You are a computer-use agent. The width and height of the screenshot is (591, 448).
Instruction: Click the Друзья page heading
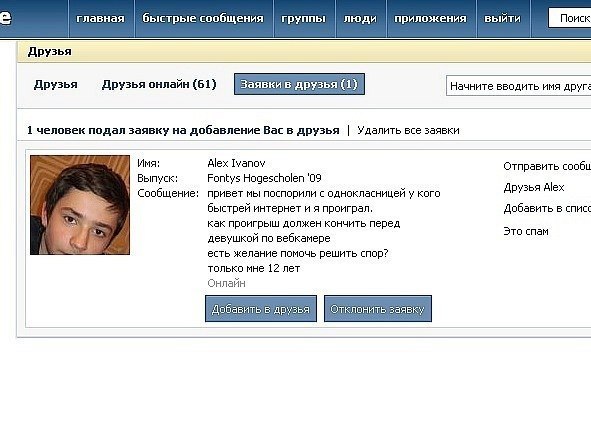[49, 52]
